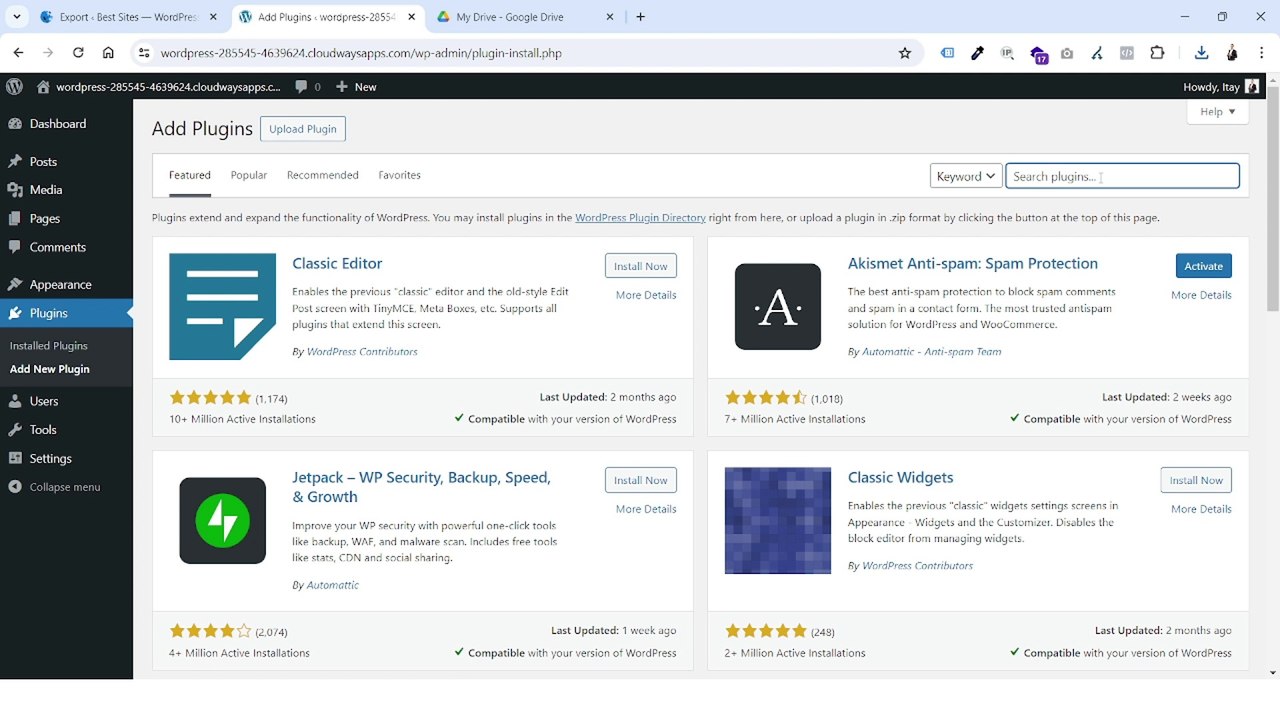Click the Upload Plugin button

click(303, 129)
